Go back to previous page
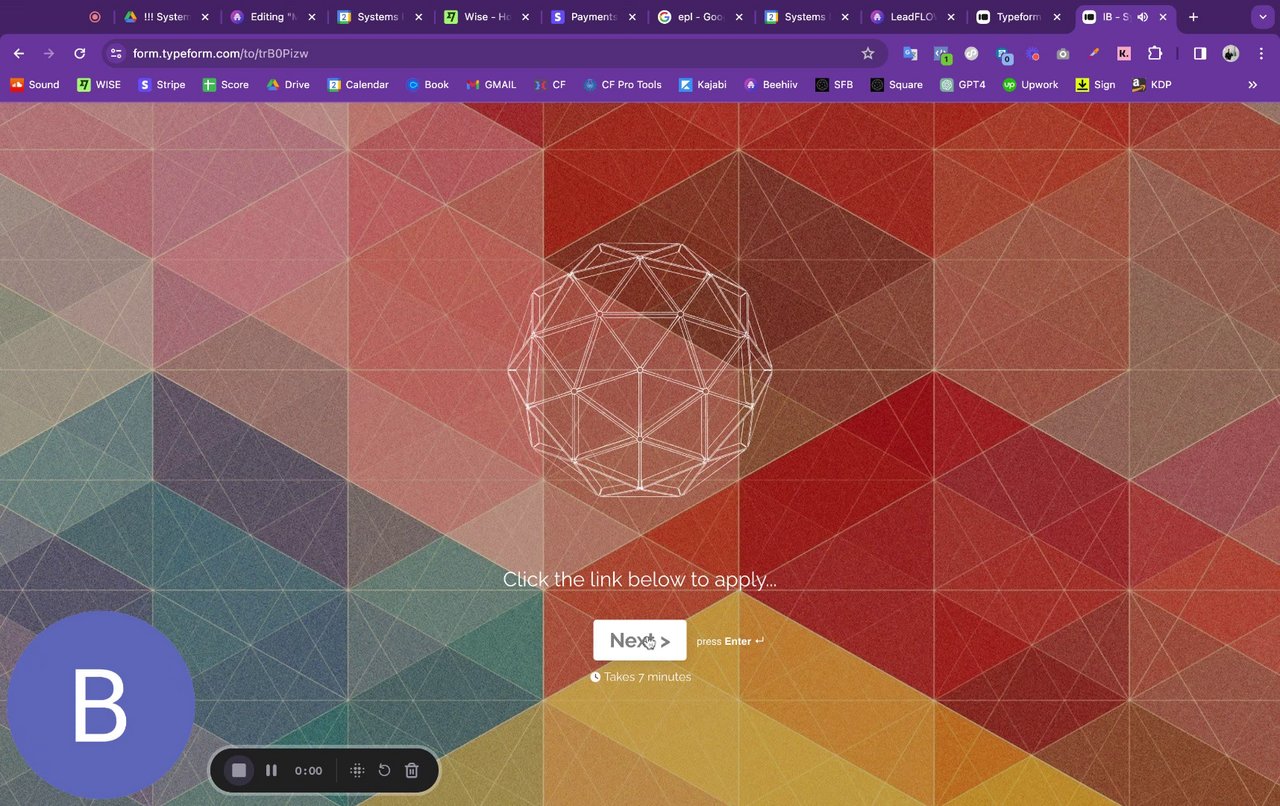This screenshot has width=1280, height=806. click(19, 53)
